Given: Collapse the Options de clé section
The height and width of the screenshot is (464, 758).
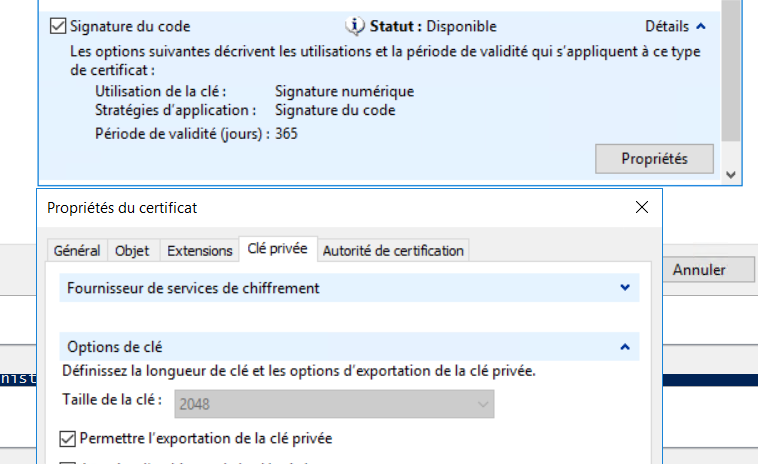Looking at the screenshot, I should pos(625,347).
